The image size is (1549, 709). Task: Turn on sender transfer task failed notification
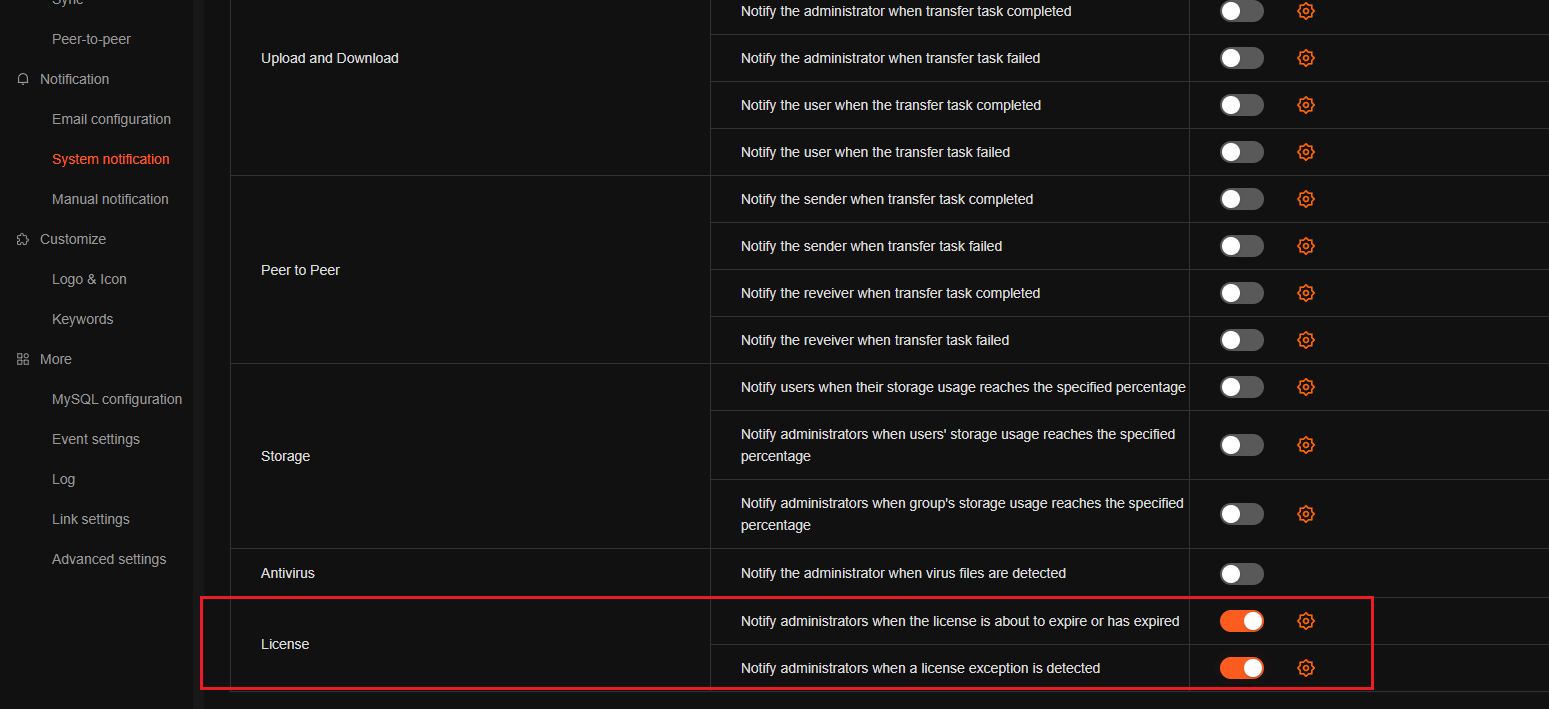[x=1242, y=246]
